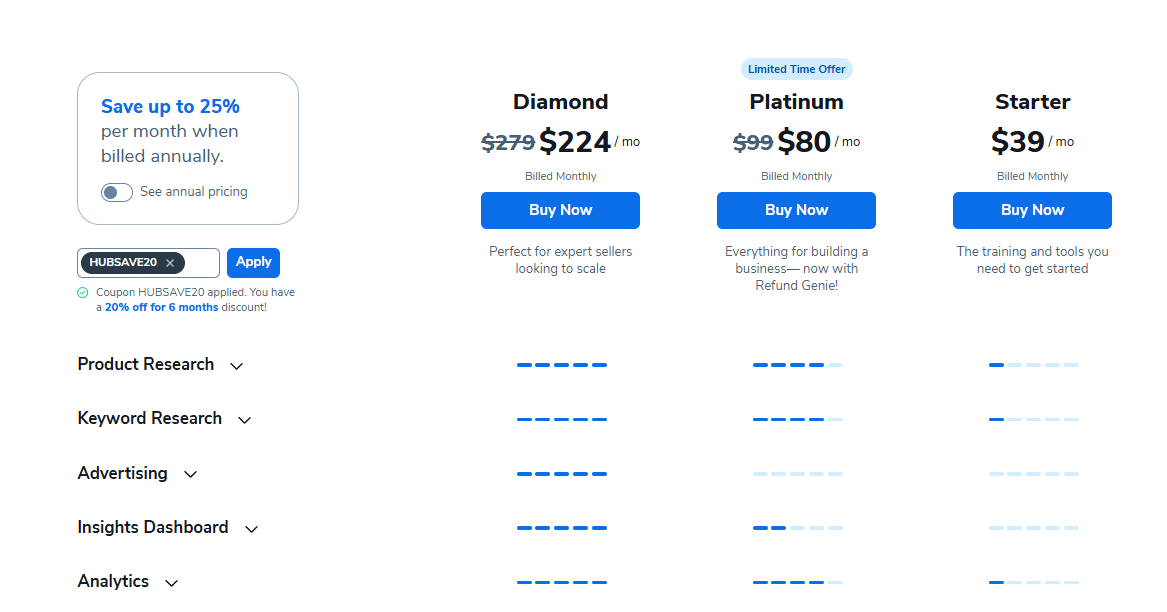Remove the HUBSAVE20 coupon tag
1167x612 pixels.
[170, 263]
